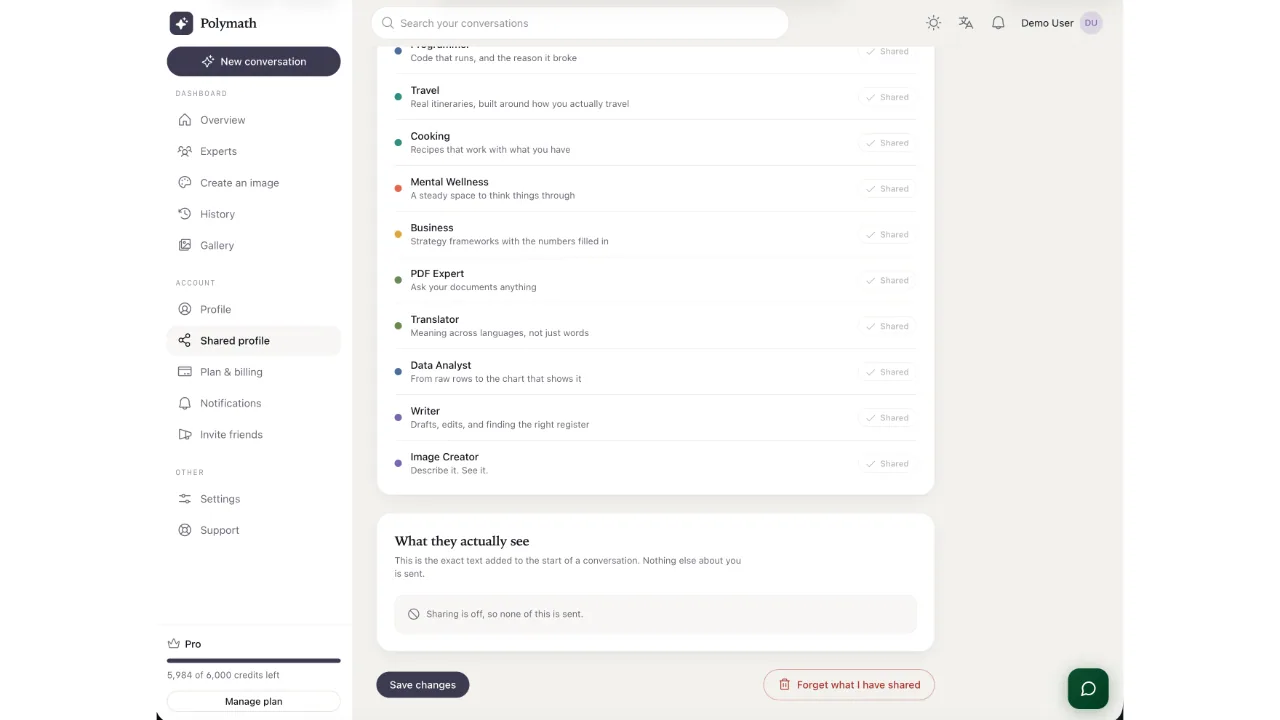Click the Search your conversations field
The width and height of the screenshot is (1280, 720).
pos(580,23)
